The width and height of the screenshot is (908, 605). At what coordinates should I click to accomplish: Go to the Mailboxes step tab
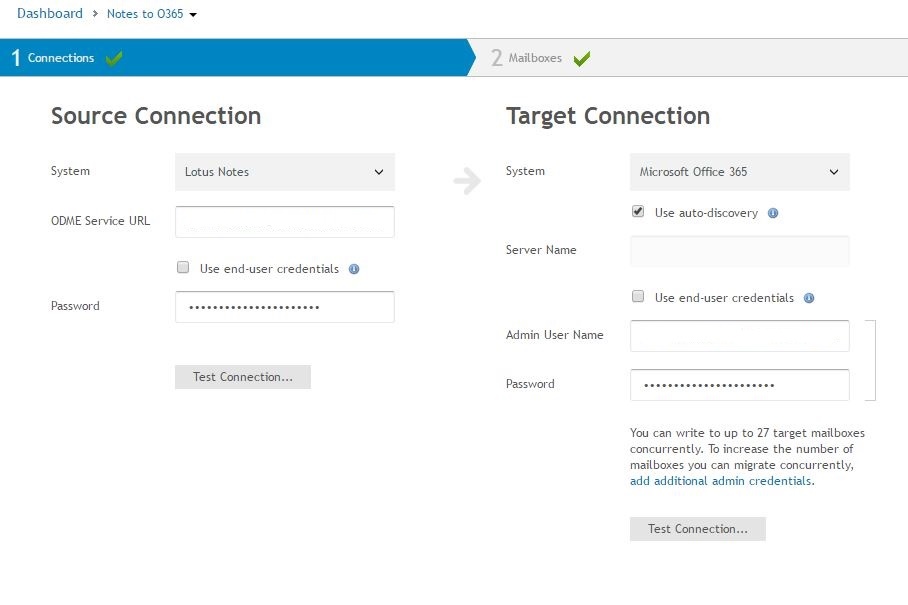click(535, 58)
